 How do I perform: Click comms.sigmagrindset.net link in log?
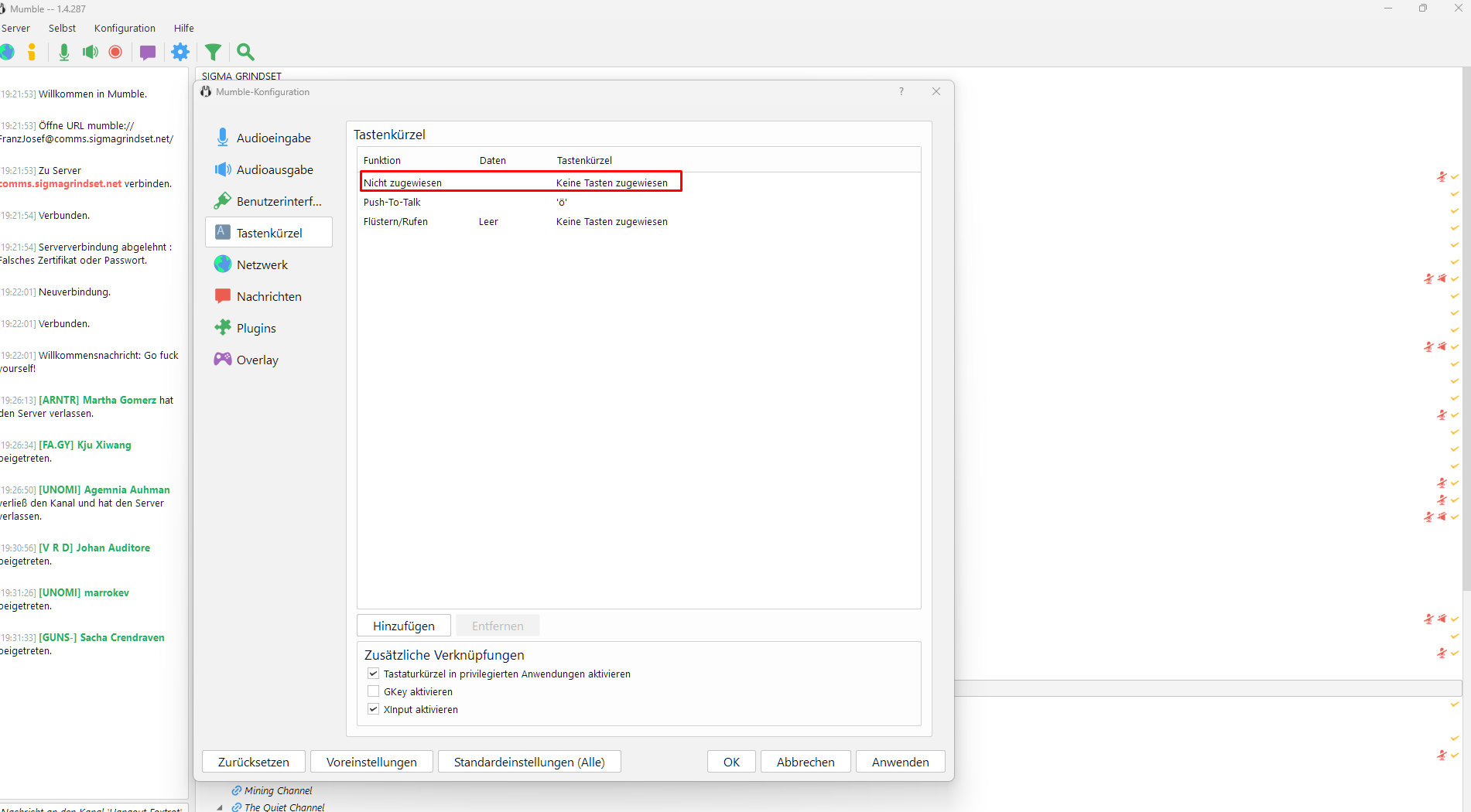coord(61,183)
